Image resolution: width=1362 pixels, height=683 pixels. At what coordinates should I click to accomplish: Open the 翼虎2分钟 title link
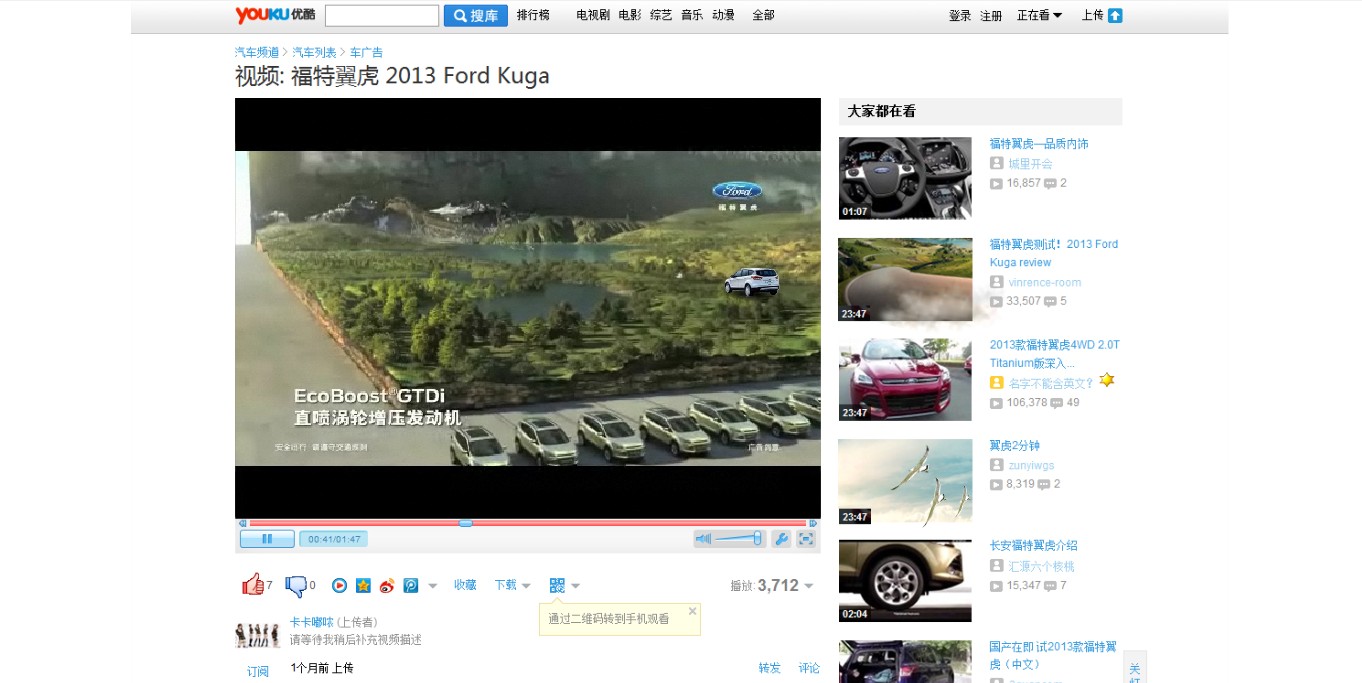click(1015, 446)
